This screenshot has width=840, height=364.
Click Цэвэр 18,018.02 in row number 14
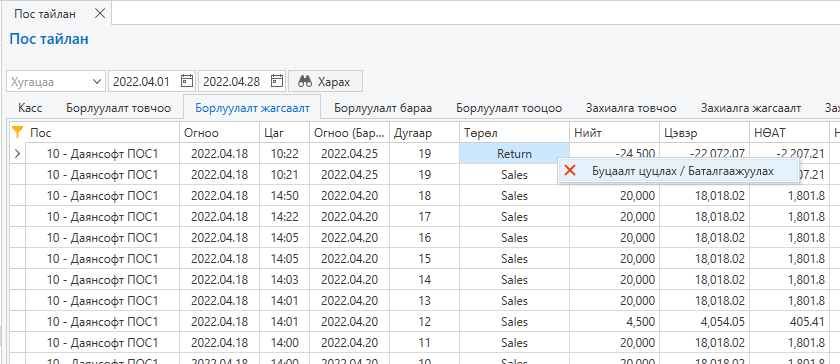704,279
